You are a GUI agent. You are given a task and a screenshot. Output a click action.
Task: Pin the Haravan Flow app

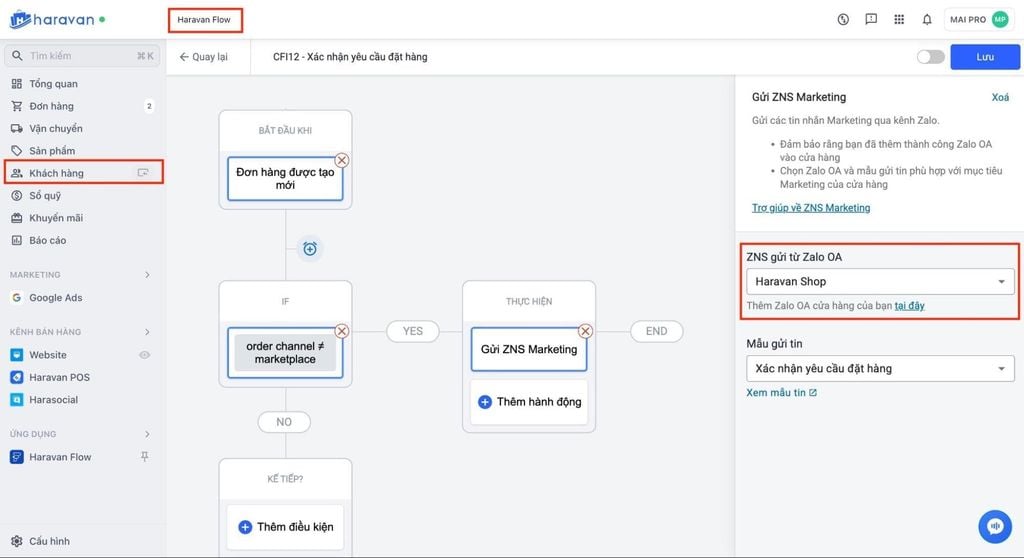tap(145, 457)
